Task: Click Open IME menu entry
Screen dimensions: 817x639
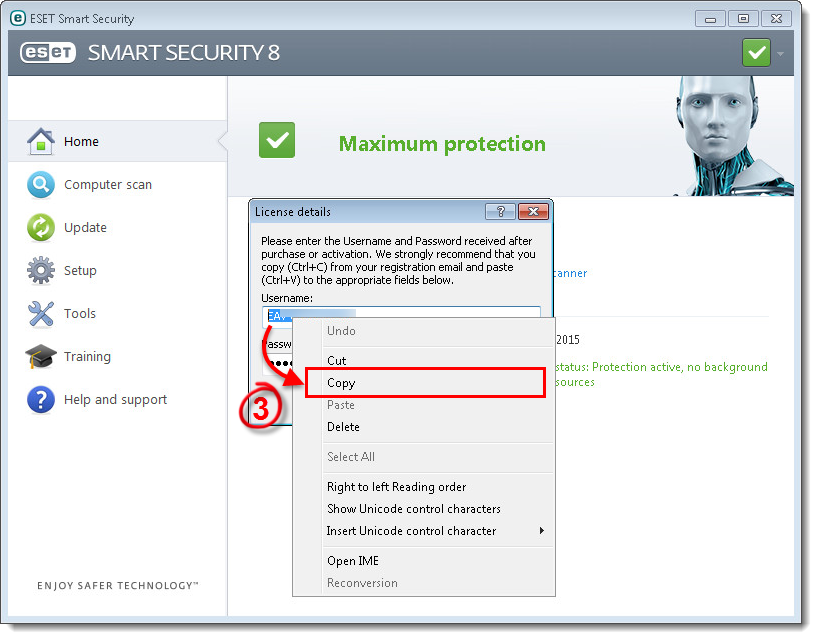Action: click(353, 561)
